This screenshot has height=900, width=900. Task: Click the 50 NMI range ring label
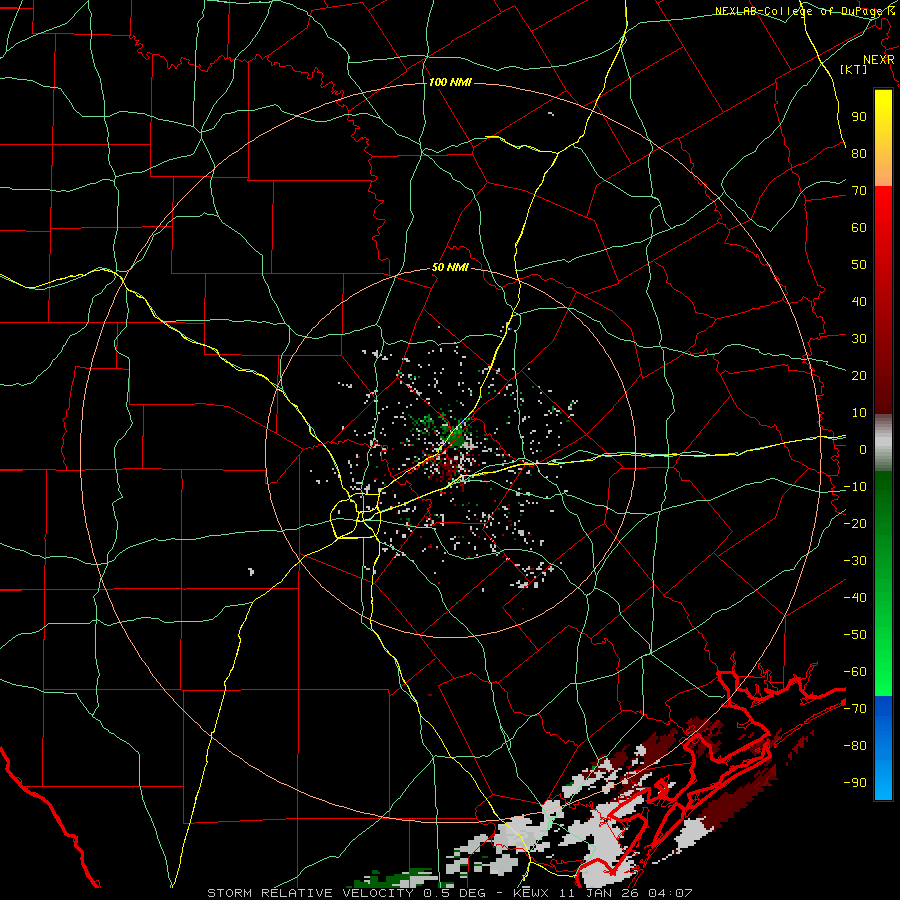(450, 267)
